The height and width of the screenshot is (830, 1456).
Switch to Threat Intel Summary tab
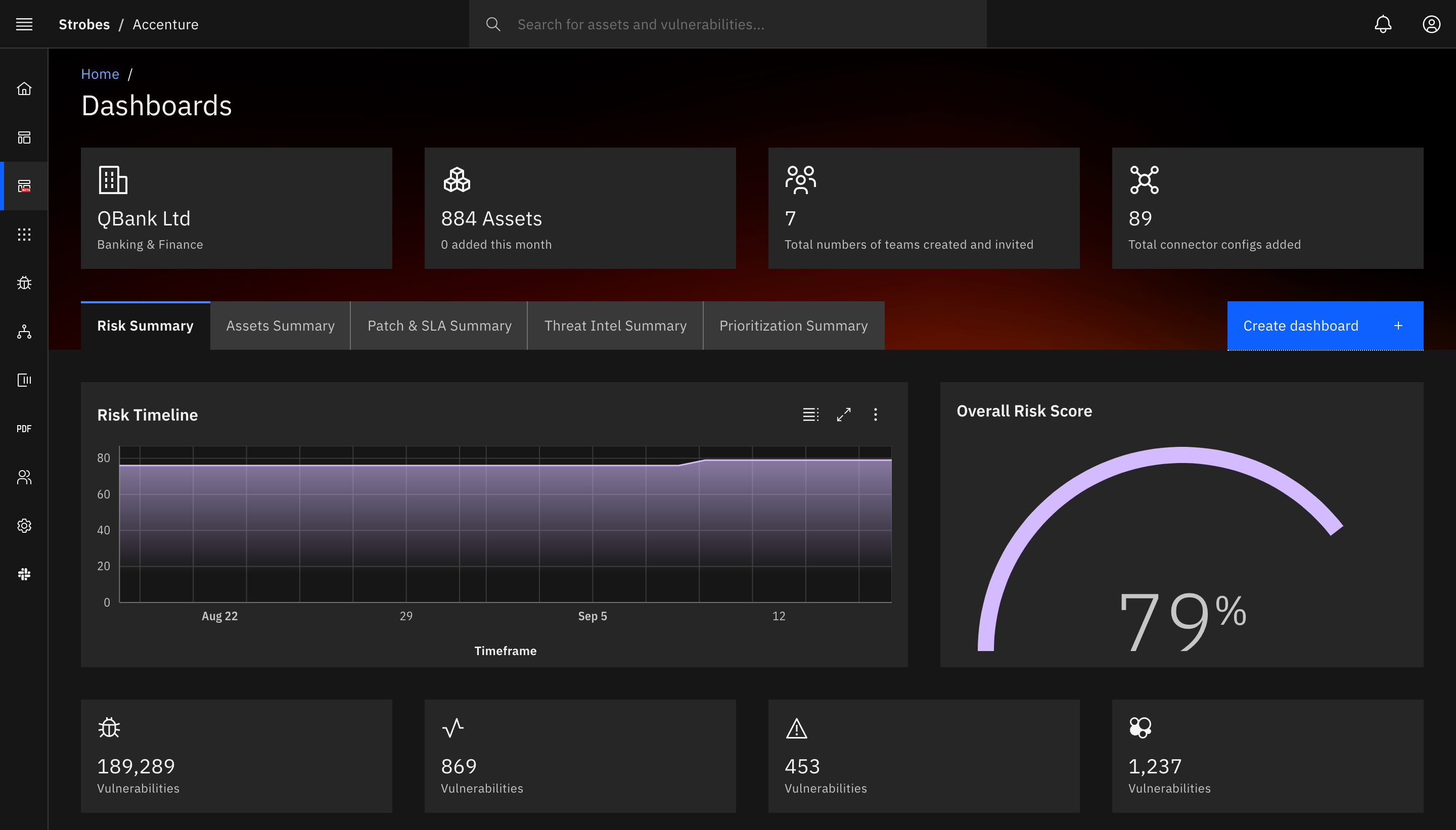tap(615, 326)
